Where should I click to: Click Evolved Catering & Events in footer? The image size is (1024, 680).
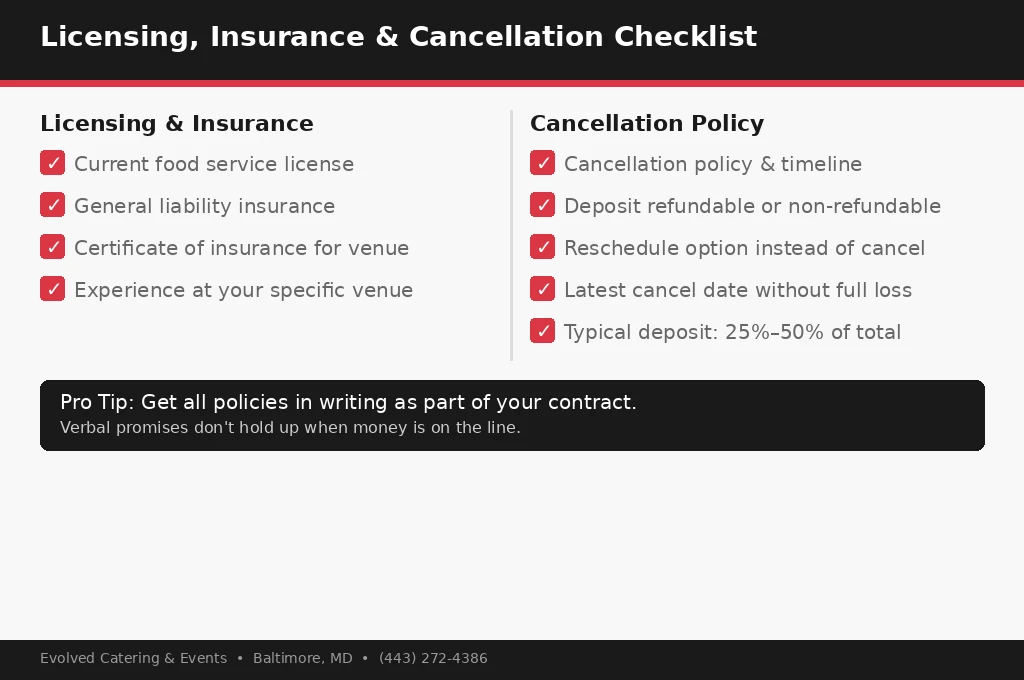click(133, 658)
